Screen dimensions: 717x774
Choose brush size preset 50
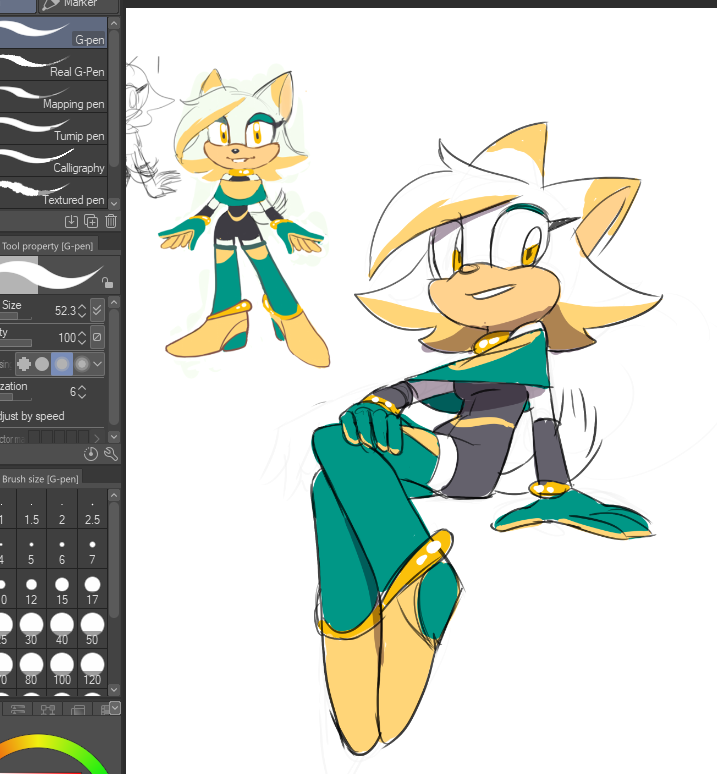pos(92,630)
